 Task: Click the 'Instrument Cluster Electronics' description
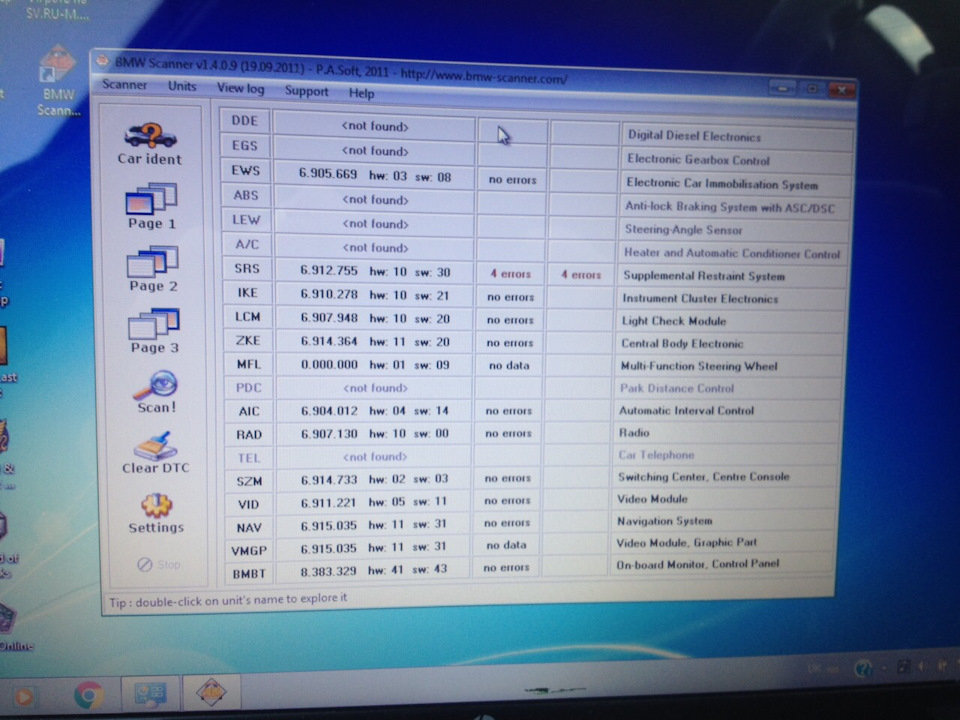pyautogui.click(x=700, y=299)
